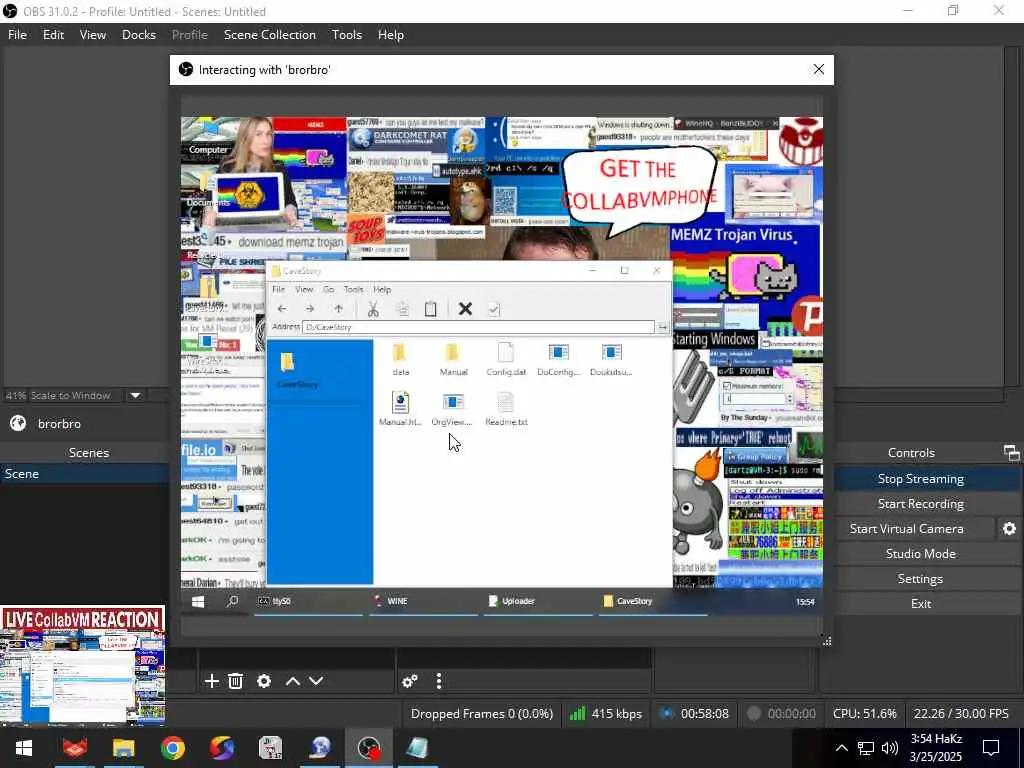1024x768 pixels.
Task: Remove selected scene with trash icon
Action: click(236, 681)
